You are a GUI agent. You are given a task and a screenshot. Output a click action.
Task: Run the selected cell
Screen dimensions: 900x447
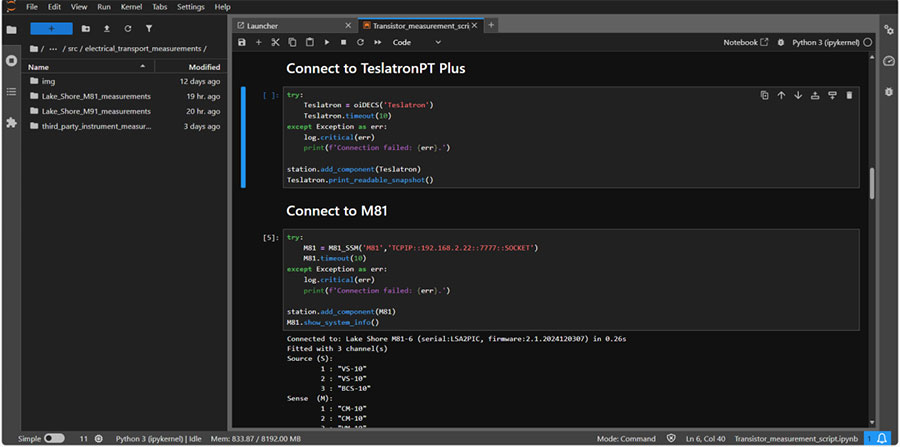pos(327,43)
